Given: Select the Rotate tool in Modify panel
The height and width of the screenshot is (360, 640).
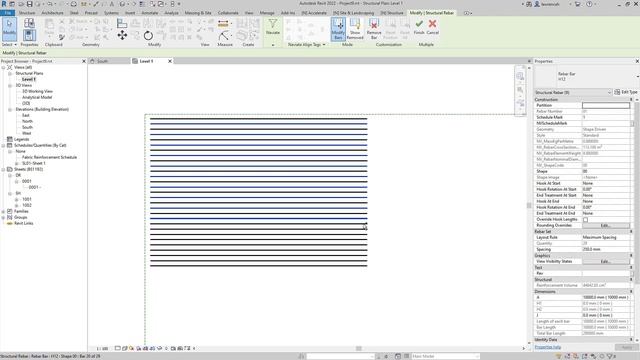Looking at the screenshot, I should tap(148, 36).
